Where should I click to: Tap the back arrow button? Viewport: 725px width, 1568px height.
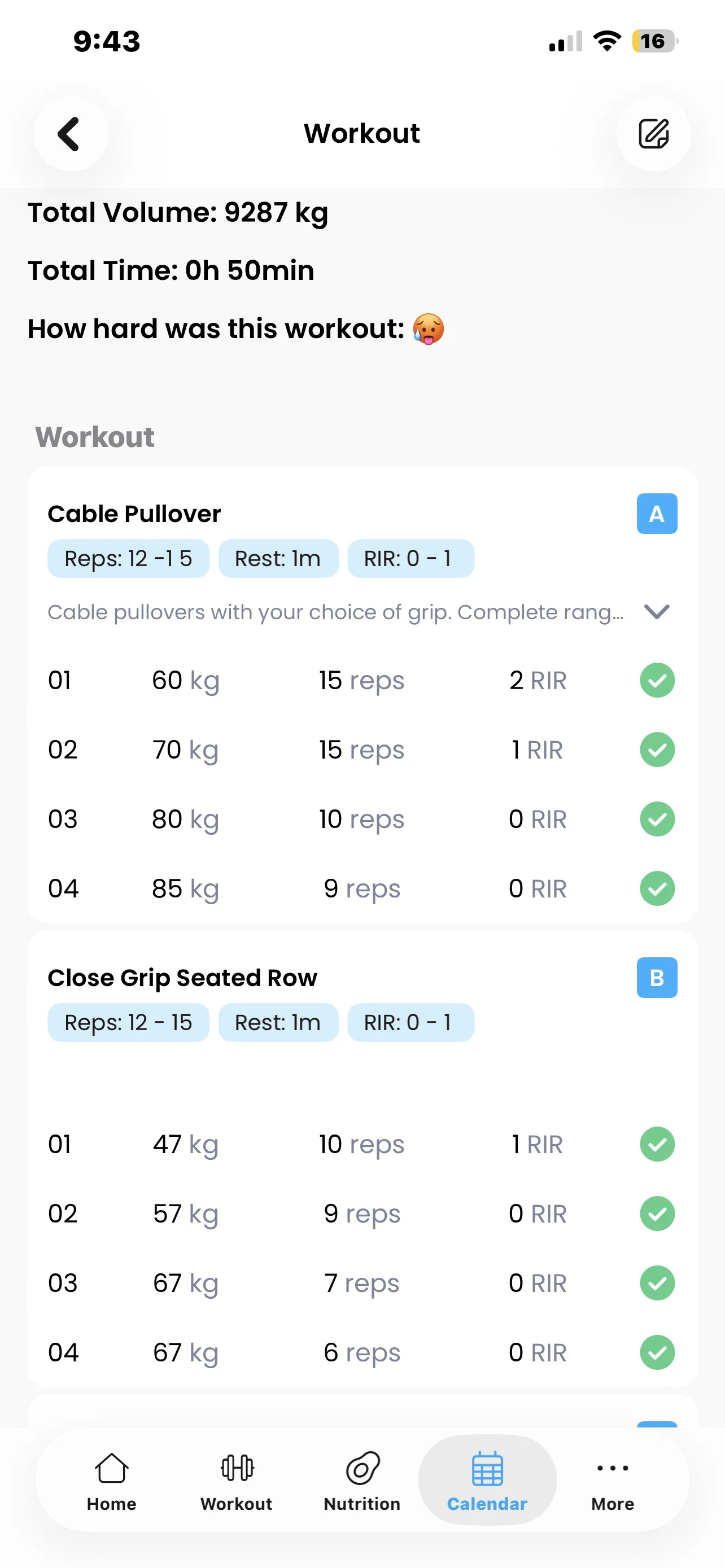point(70,133)
